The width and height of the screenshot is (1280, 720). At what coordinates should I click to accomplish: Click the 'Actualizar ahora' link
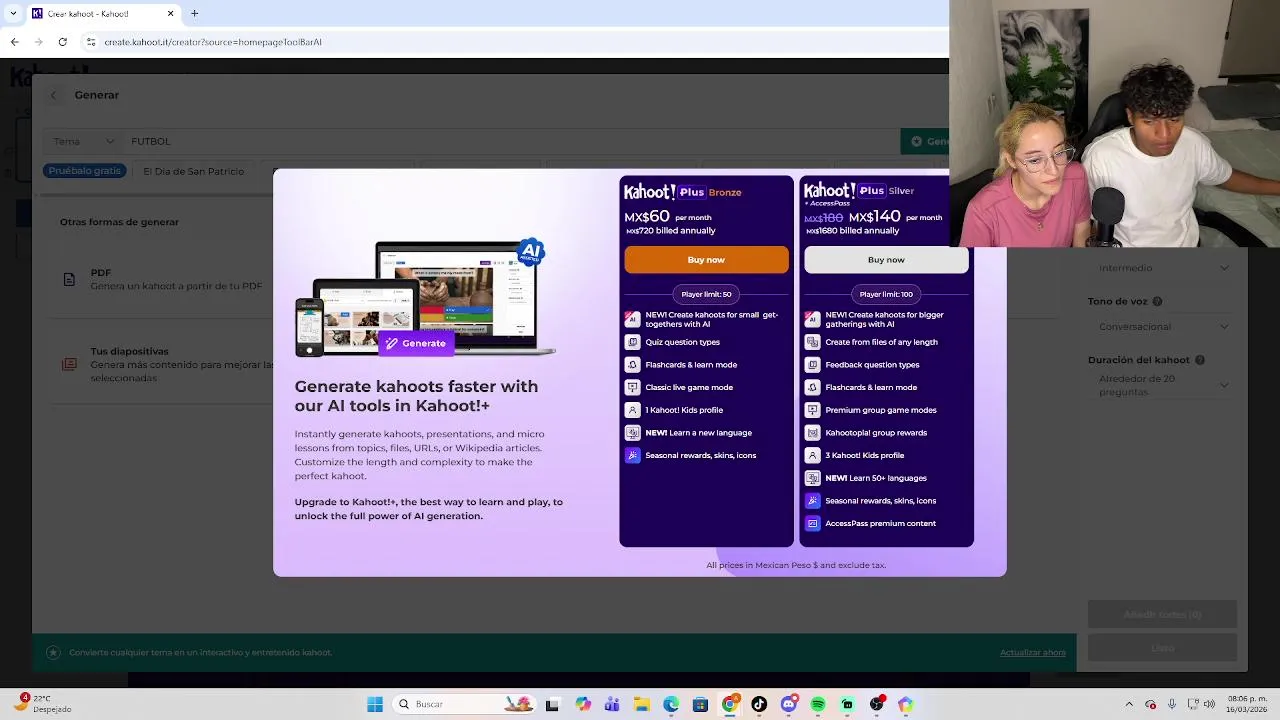[x=1033, y=653]
